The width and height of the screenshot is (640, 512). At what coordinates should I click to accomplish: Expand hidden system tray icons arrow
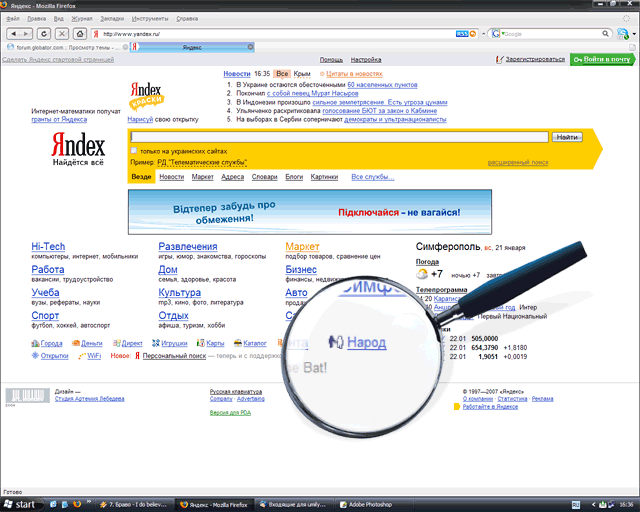(x=593, y=505)
